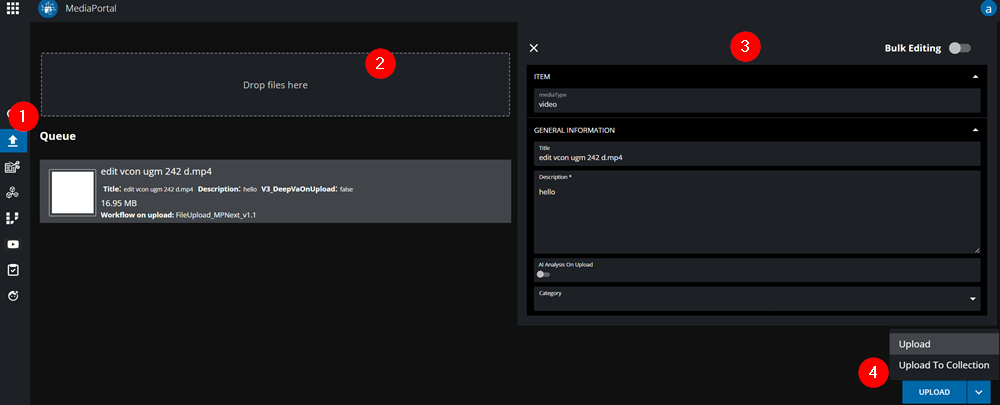1000x405 pixels.
Task: Close the metadata editing panel
Action: [533, 48]
